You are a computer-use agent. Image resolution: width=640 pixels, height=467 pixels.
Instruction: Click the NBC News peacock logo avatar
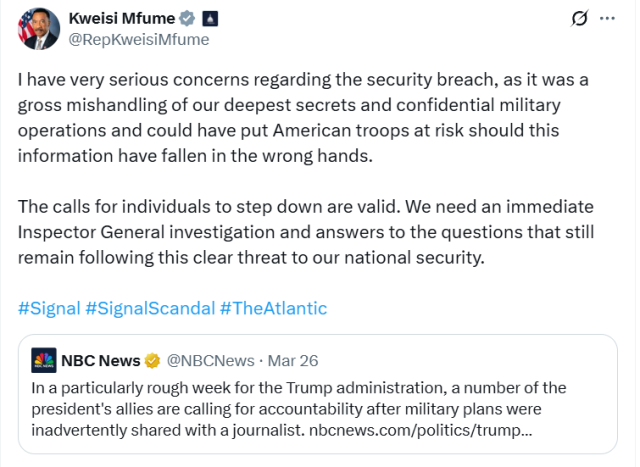coord(44,361)
